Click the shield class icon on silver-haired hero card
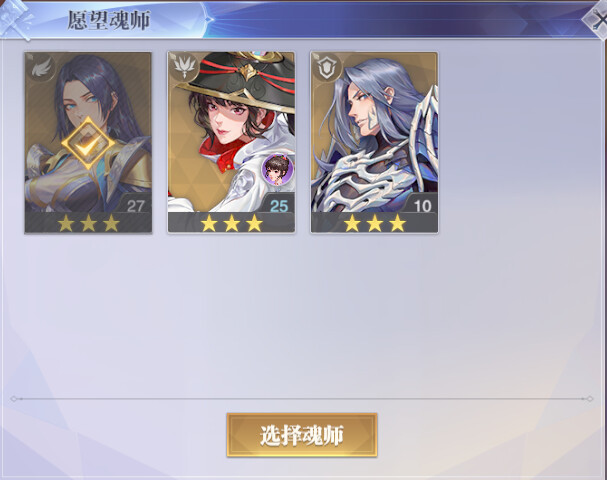607x480 pixels. pyautogui.click(x=327, y=68)
